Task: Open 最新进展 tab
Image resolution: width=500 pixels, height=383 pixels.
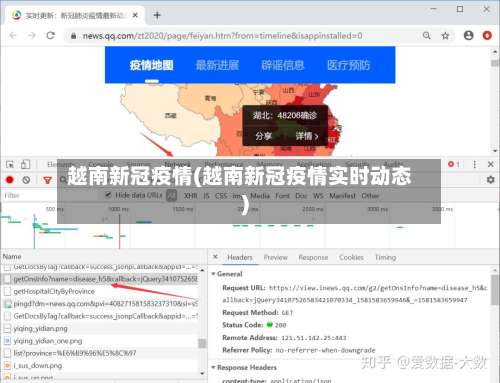Action: pyautogui.click(x=217, y=65)
